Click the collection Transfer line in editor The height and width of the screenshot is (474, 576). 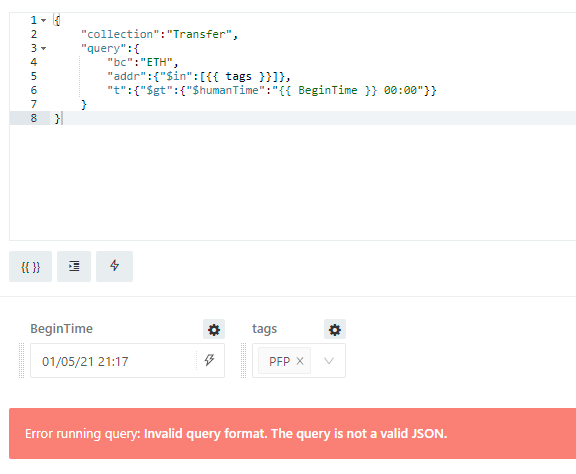click(159, 34)
